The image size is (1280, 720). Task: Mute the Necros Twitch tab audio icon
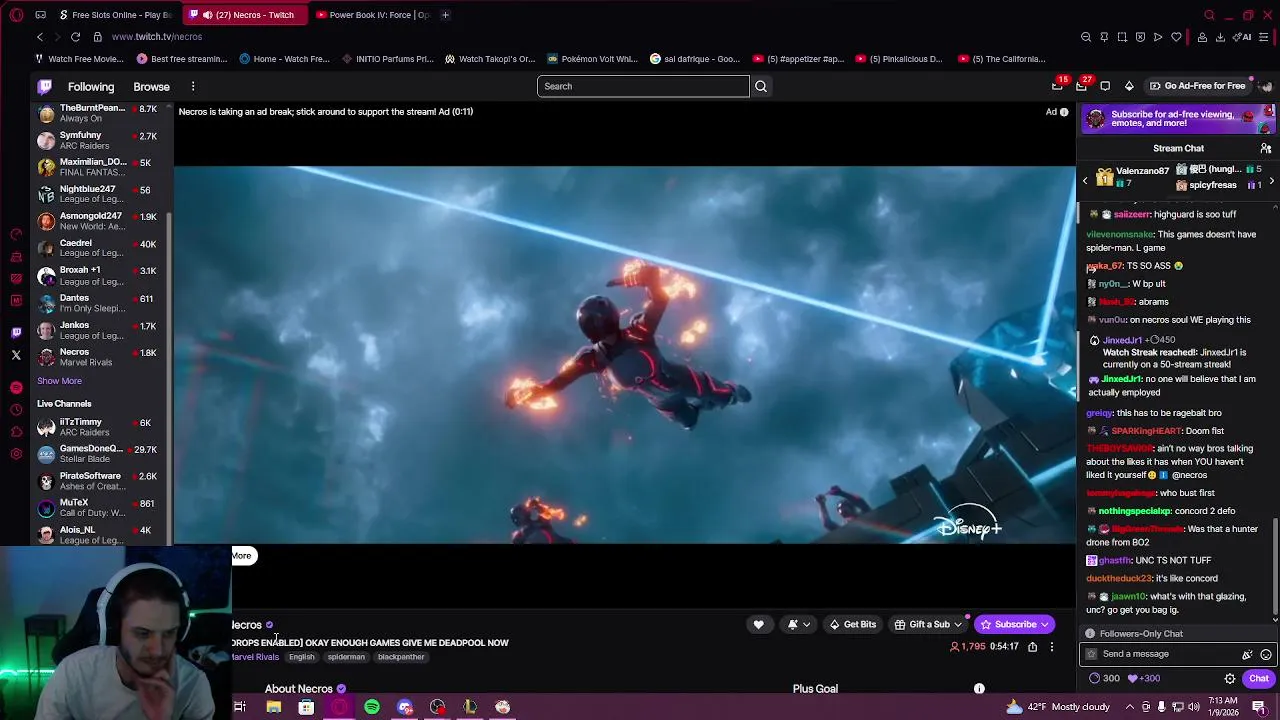click(x=207, y=15)
